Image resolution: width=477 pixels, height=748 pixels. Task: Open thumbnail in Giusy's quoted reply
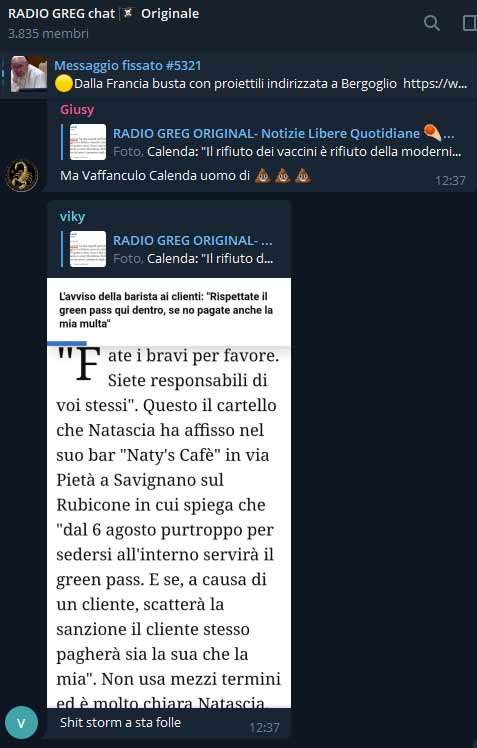click(88, 142)
